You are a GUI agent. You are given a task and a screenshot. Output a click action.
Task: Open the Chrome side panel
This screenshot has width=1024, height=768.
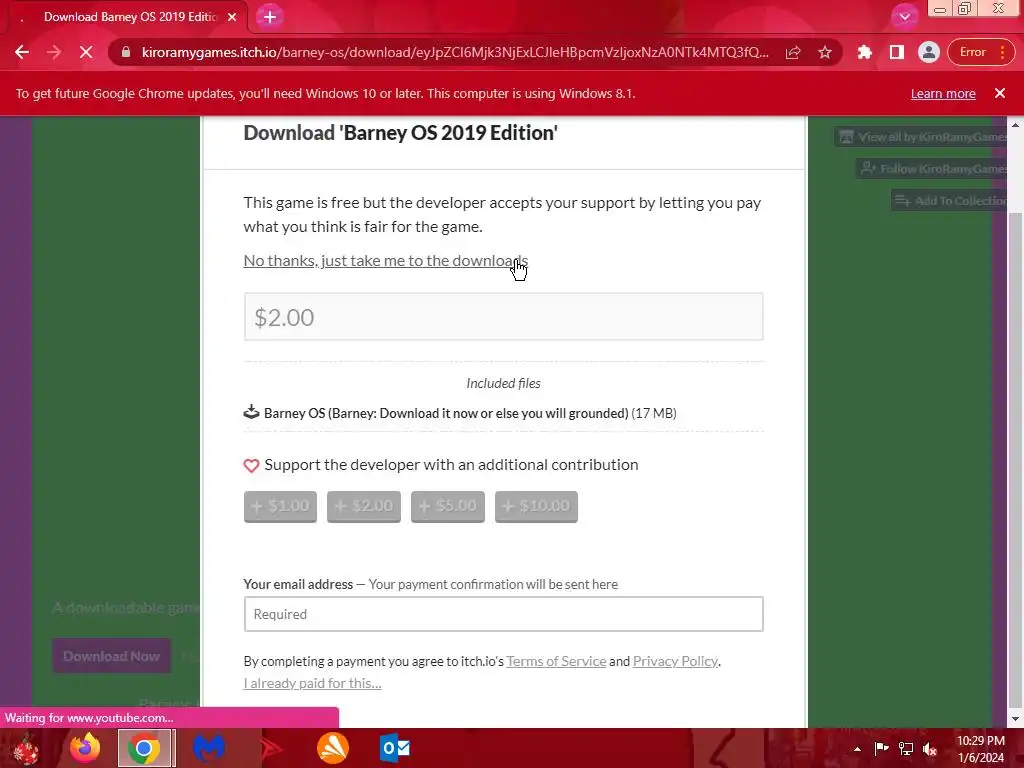pyautogui.click(x=897, y=52)
